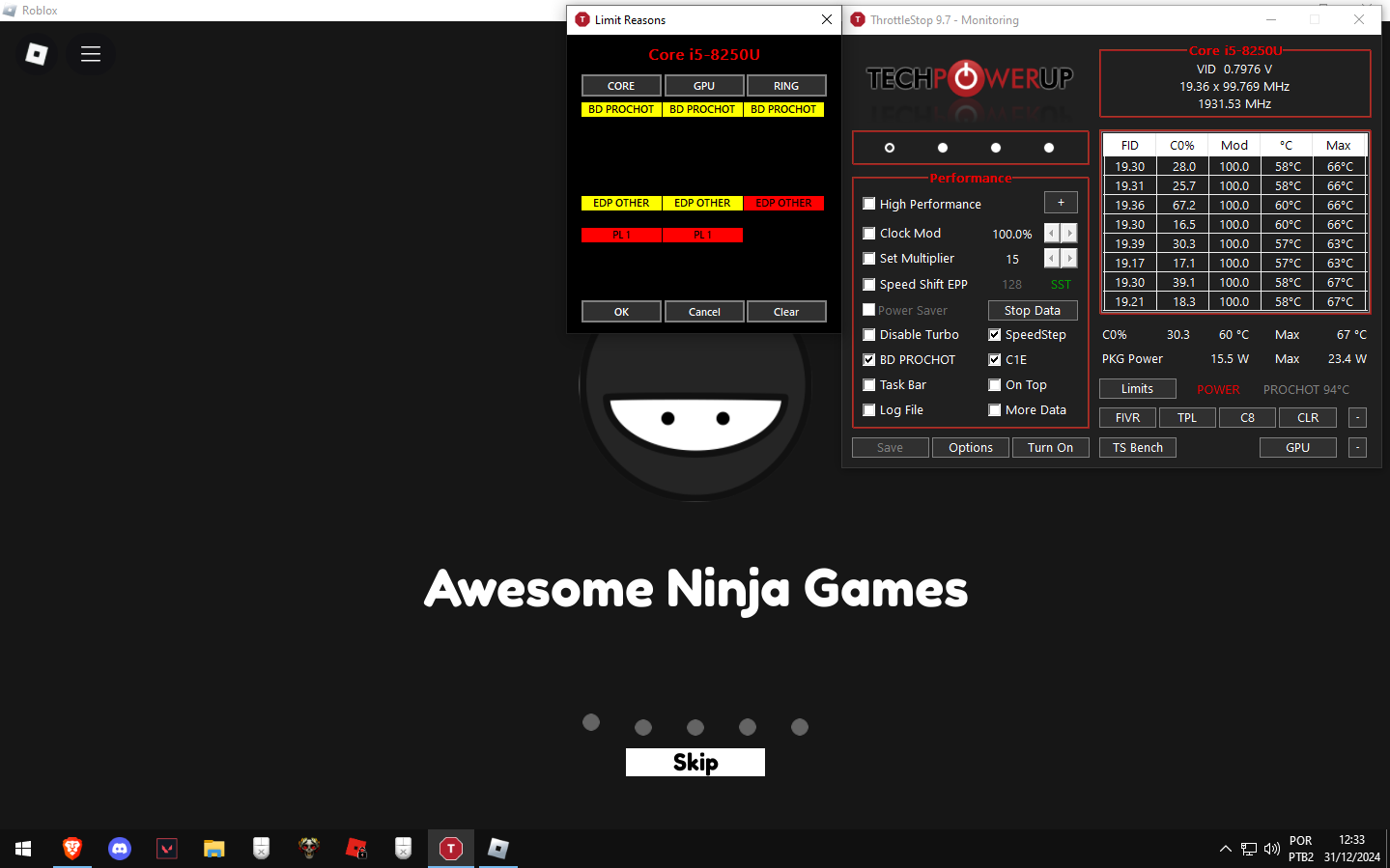Decrease Set Multiplier with left arrow
The height and width of the screenshot is (868, 1390).
pyautogui.click(x=1052, y=258)
